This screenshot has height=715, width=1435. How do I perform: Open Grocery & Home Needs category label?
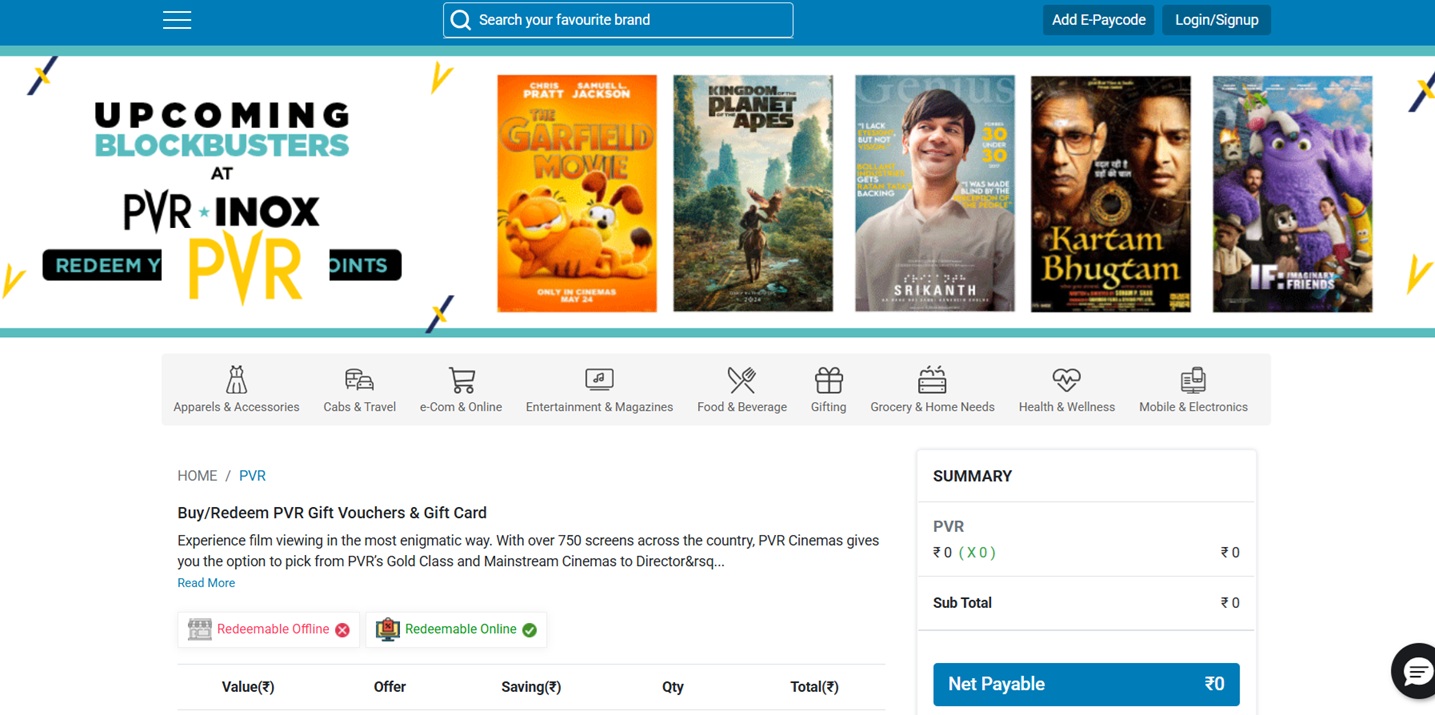pyautogui.click(x=932, y=407)
